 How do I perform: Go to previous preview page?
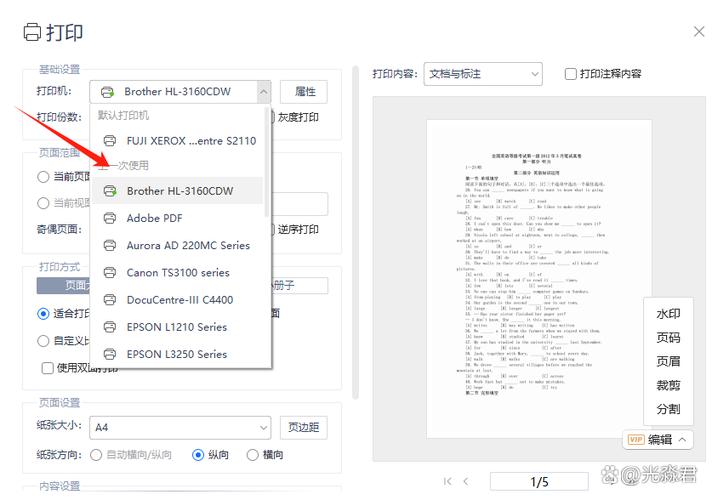point(466,481)
